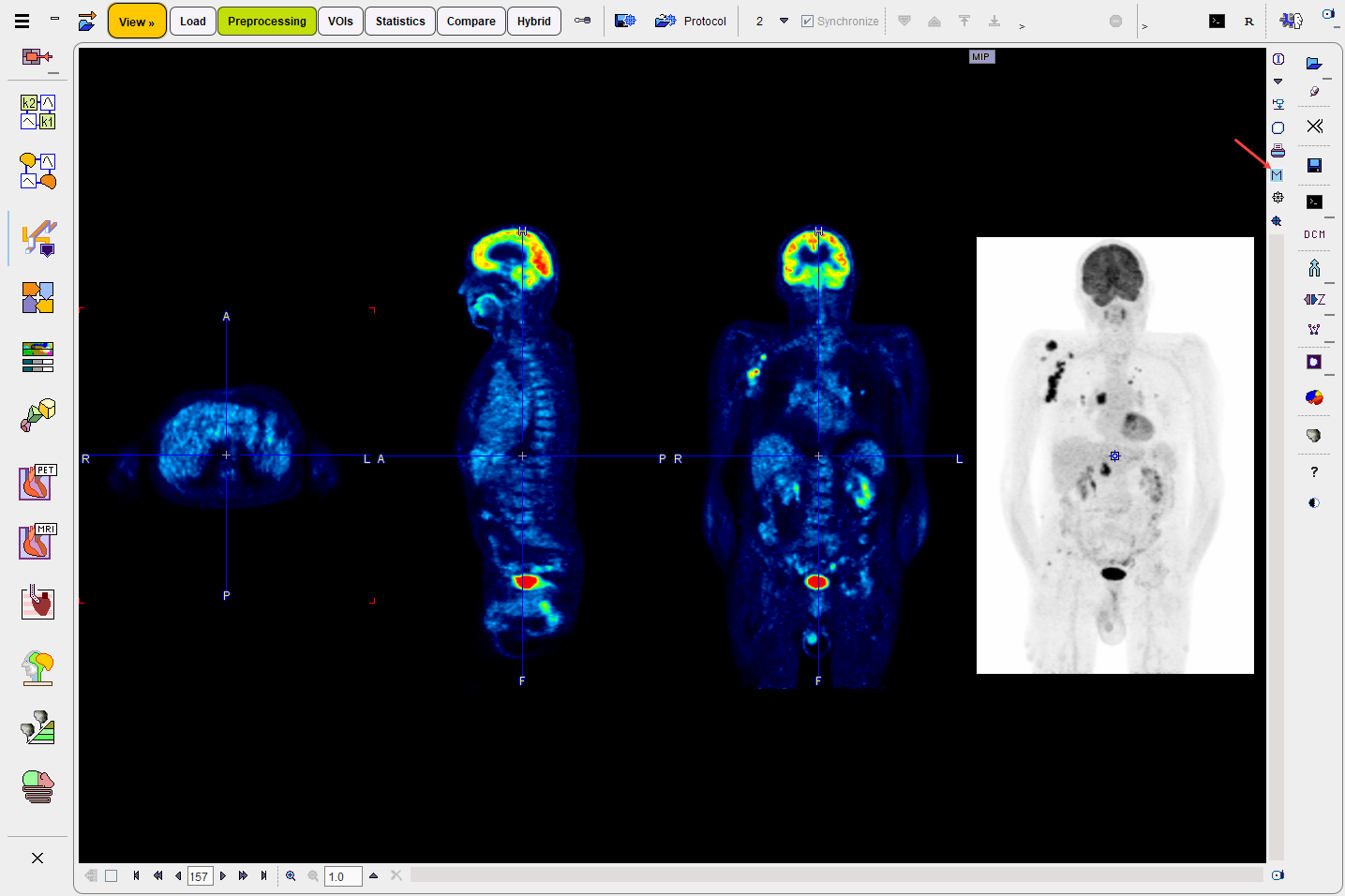Click the X at bottom of sidebar
The image size is (1345, 896).
coord(37,858)
